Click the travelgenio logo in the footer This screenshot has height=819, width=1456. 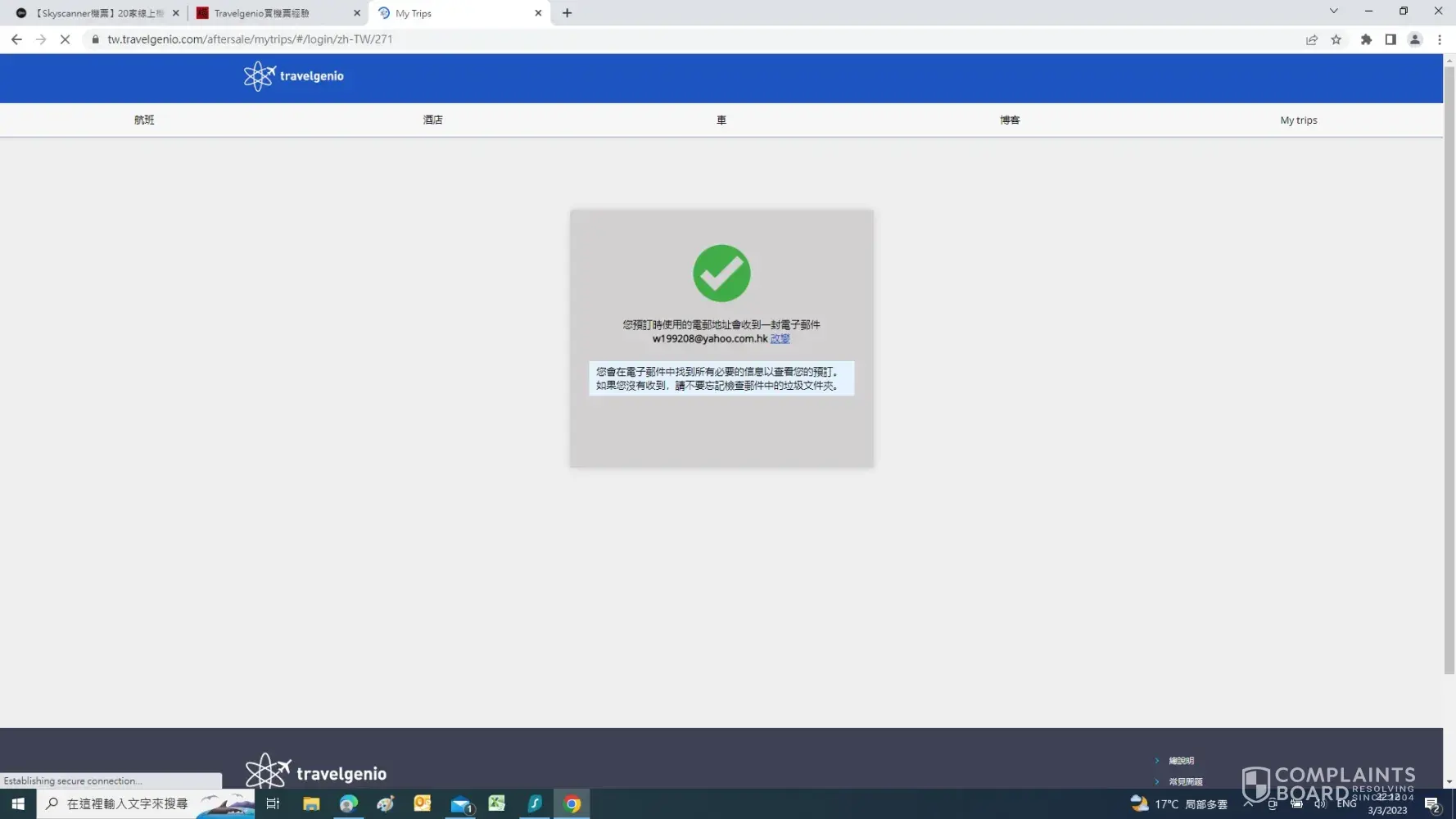[316, 771]
